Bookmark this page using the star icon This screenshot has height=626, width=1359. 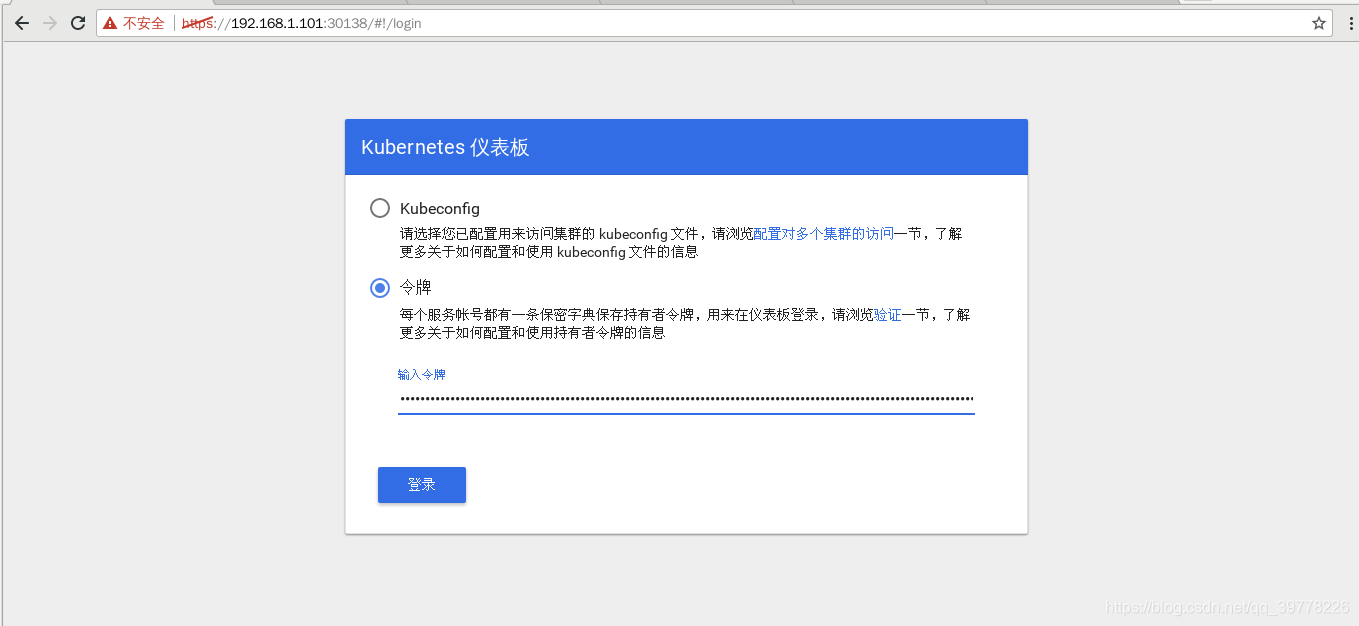pos(1318,22)
